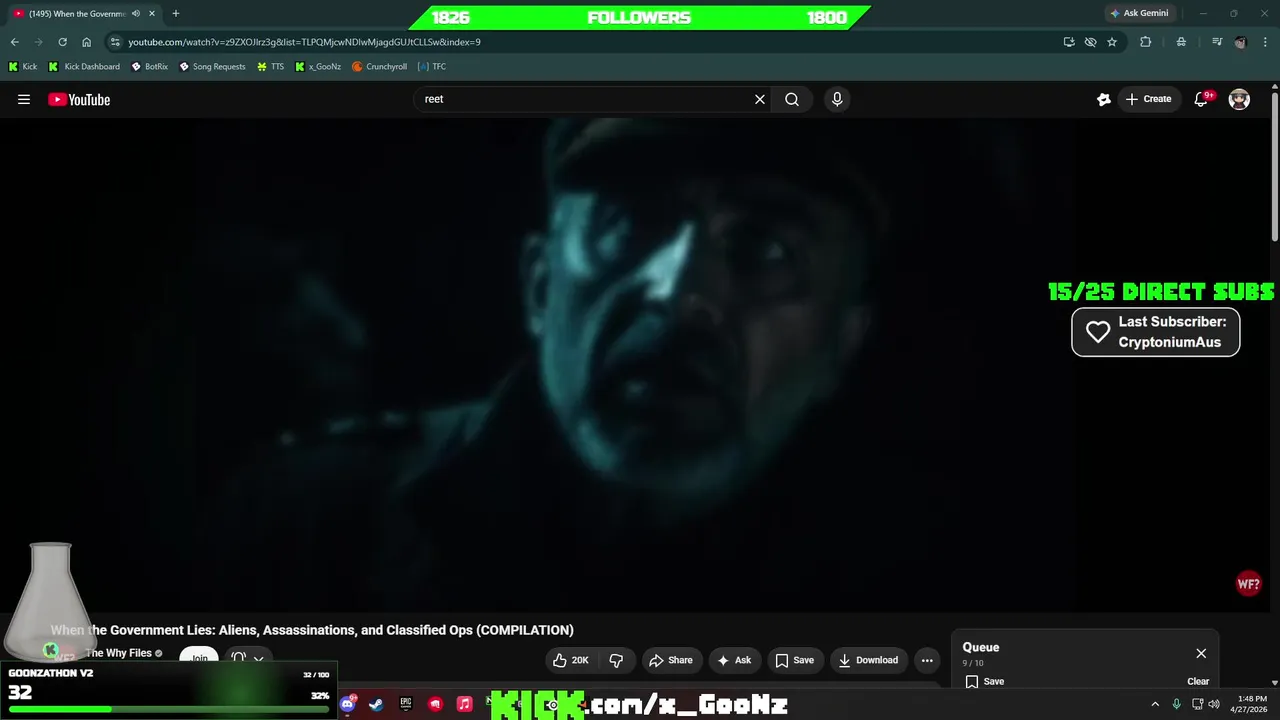Bookmark this page with the star icon

tap(1112, 42)
